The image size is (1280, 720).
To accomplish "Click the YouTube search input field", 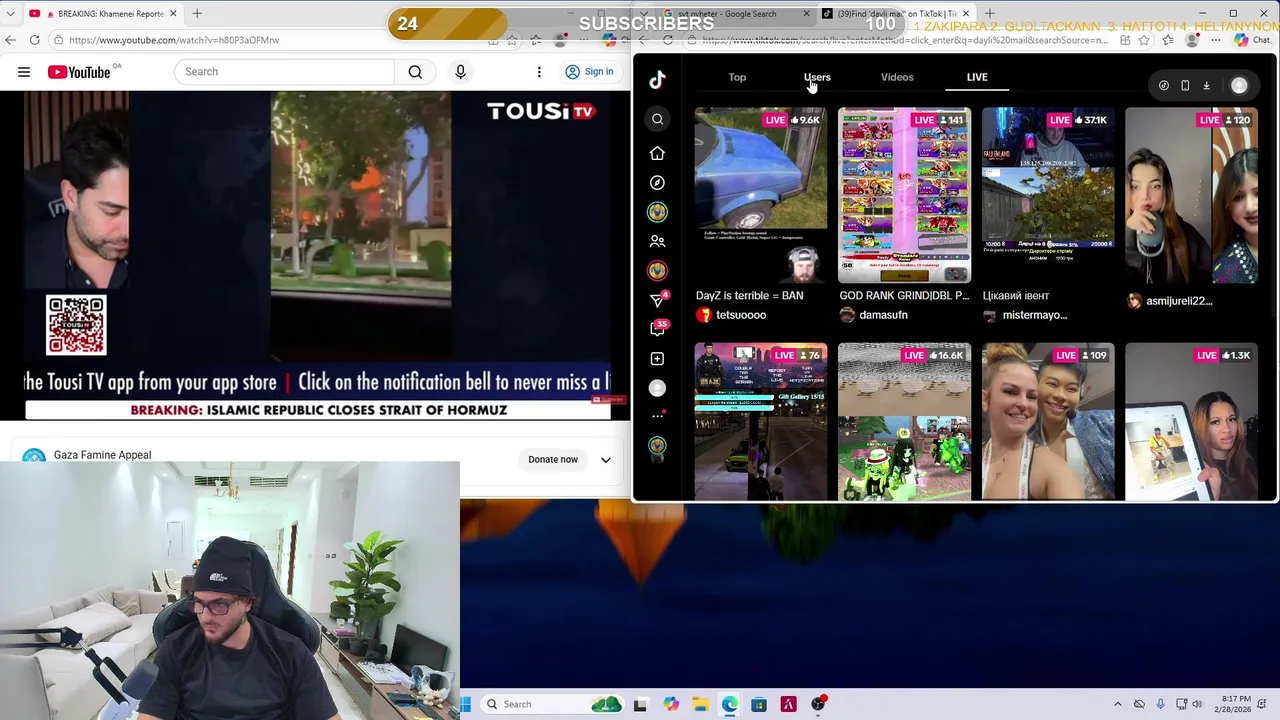I will [x=284, y=72].
